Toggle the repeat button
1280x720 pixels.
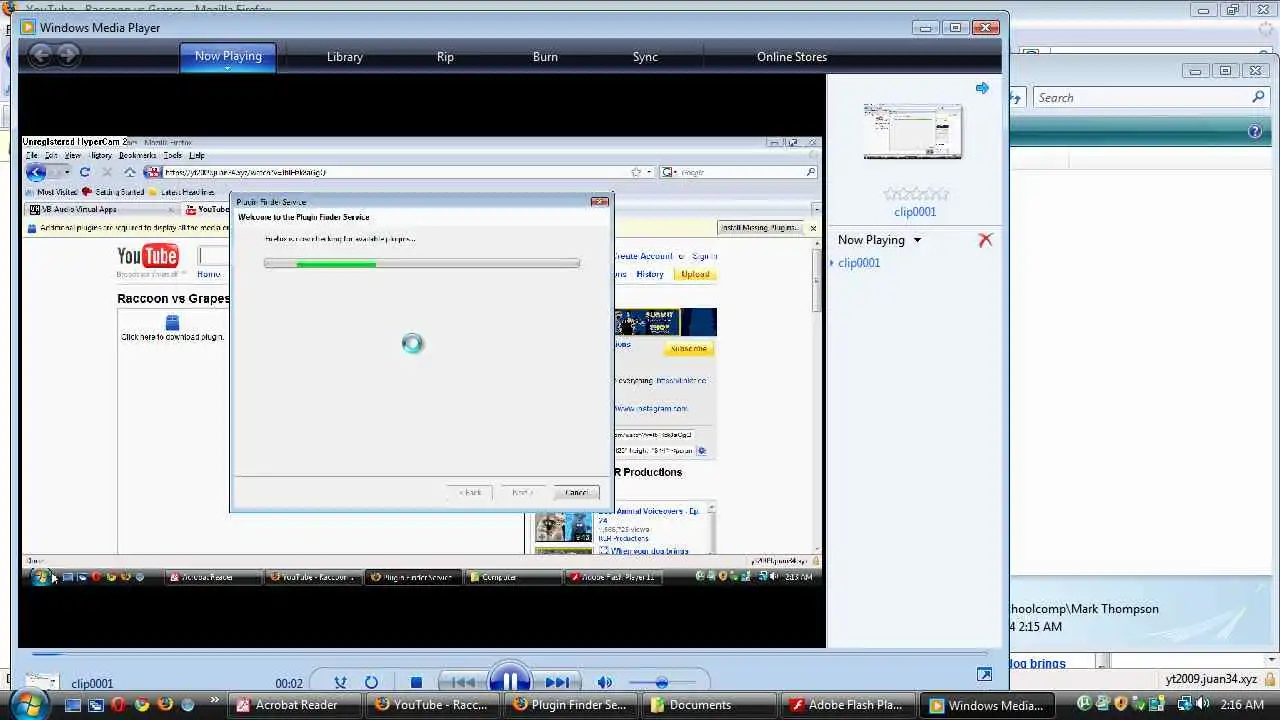pyautogui.click(x=371, y=683)
